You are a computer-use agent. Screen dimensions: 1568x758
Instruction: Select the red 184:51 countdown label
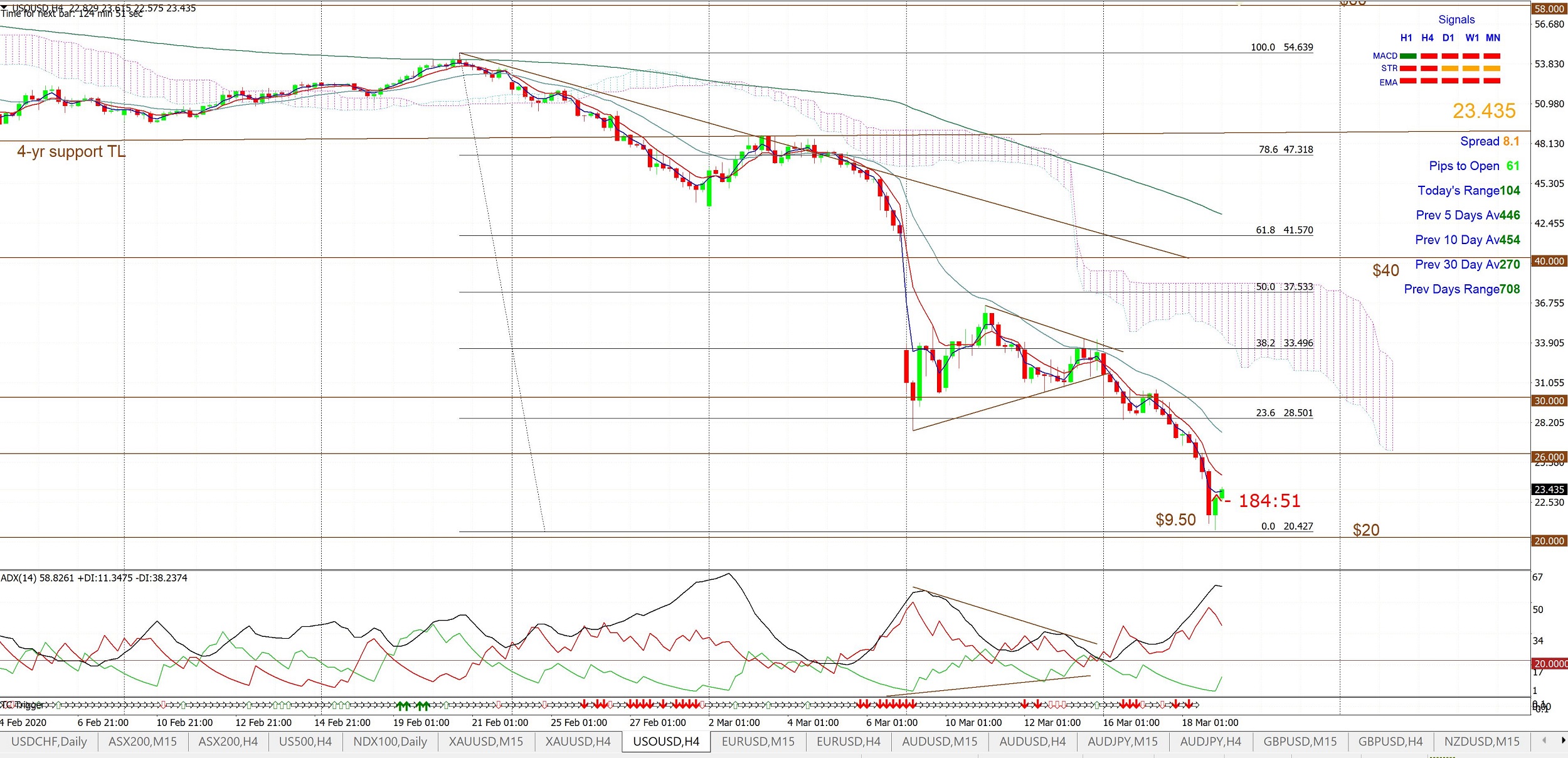pyautogui.click(x=1269, y=501)
